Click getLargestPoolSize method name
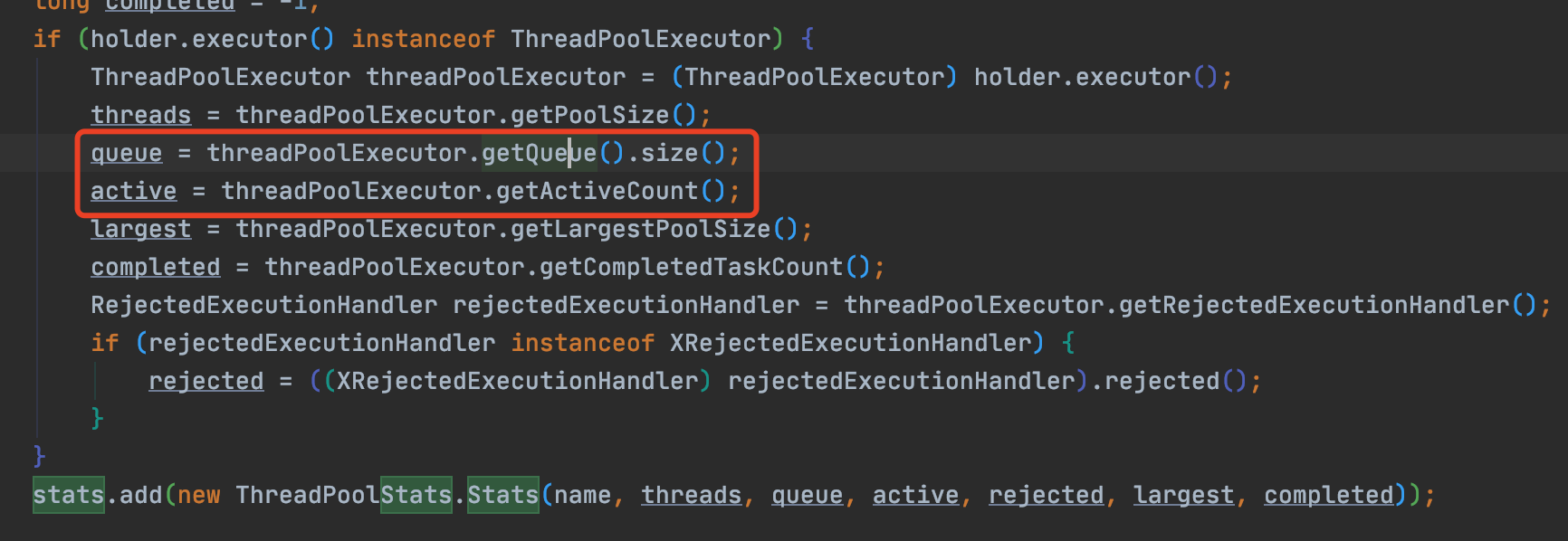This screenshot has height=541, width=1568. point(640,229)
